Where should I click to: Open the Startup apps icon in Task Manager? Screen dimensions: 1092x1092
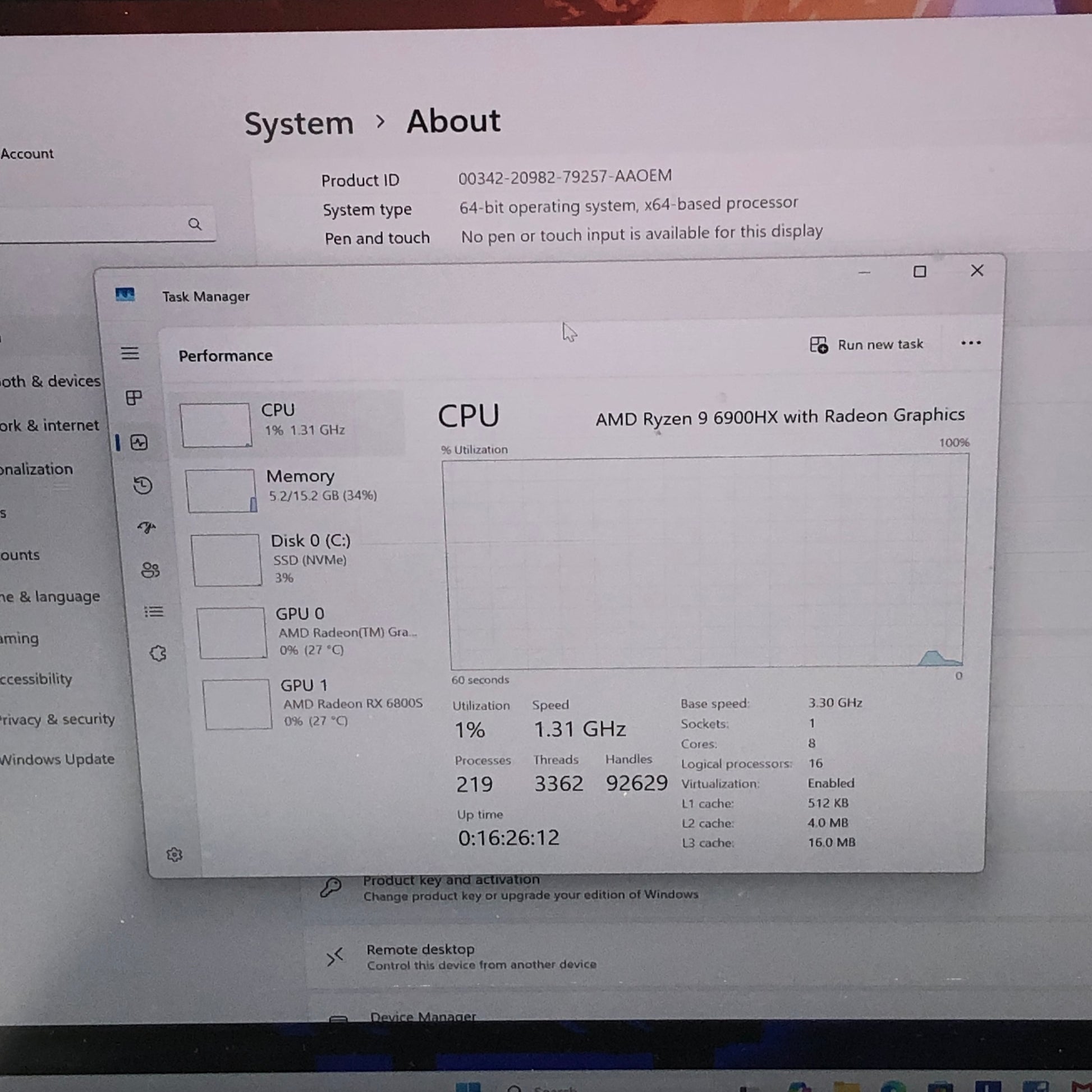146,527
